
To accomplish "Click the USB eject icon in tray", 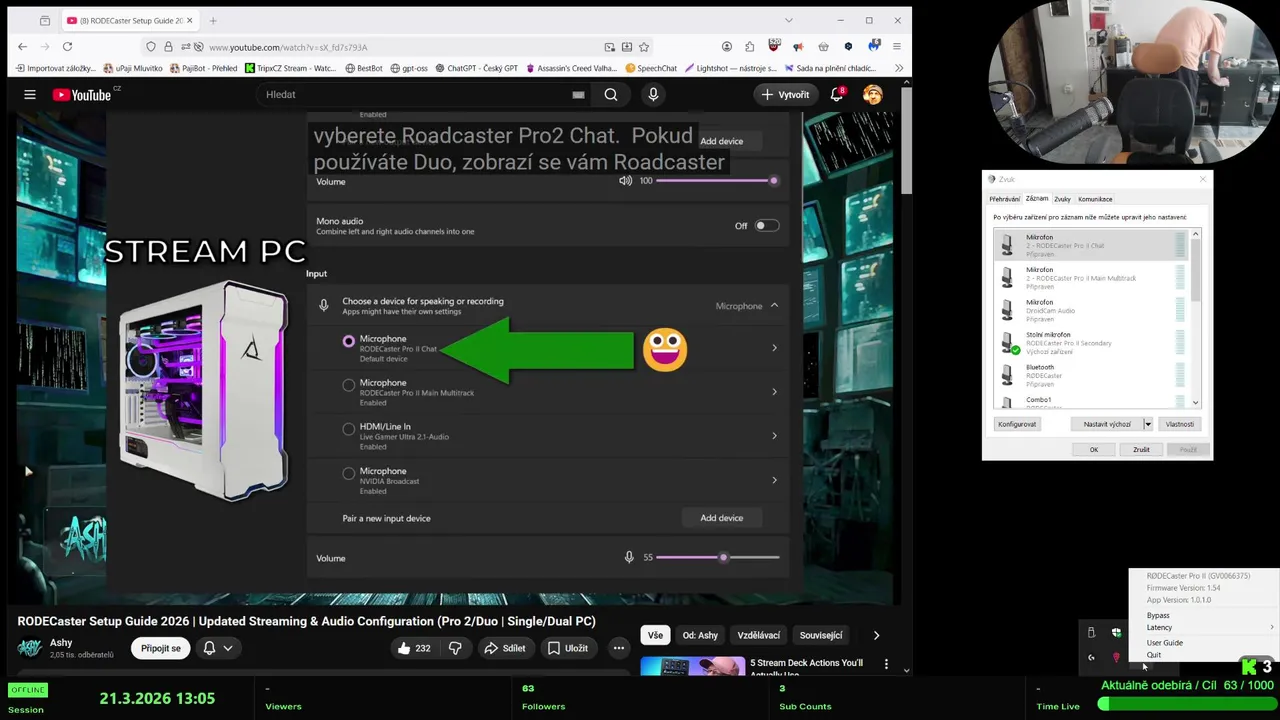I will point(1091,632).
